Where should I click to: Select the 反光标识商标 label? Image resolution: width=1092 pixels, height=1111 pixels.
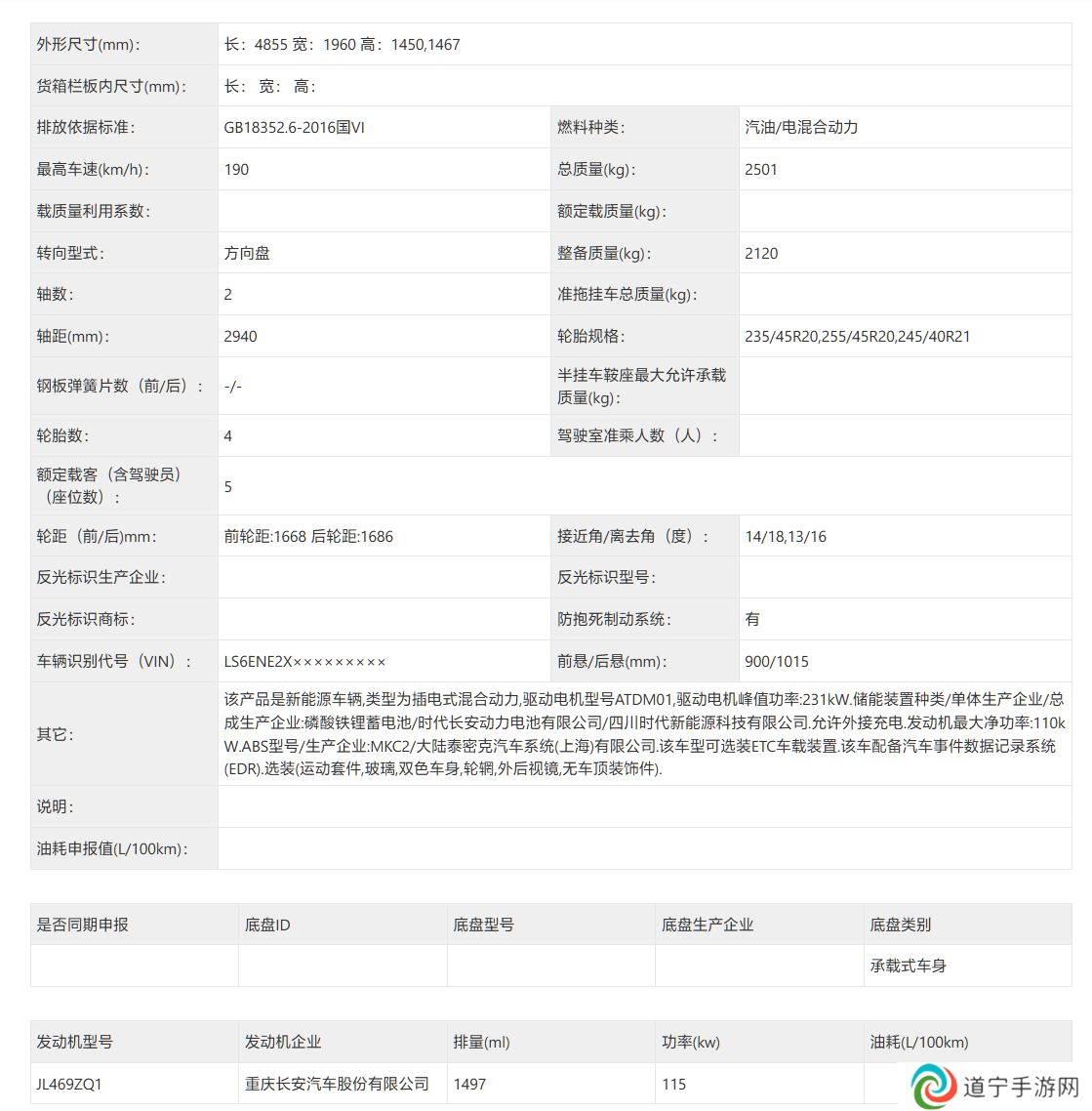coord(86,619)
